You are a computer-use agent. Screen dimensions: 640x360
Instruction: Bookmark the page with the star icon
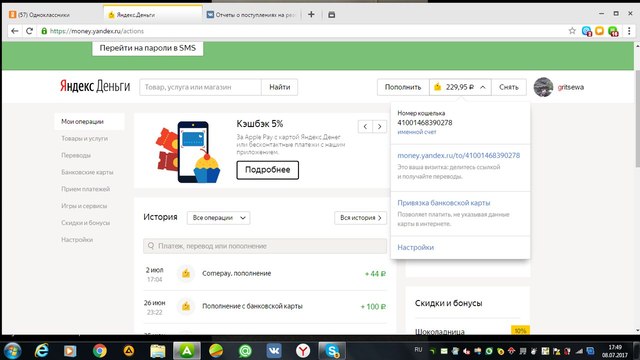572,31
